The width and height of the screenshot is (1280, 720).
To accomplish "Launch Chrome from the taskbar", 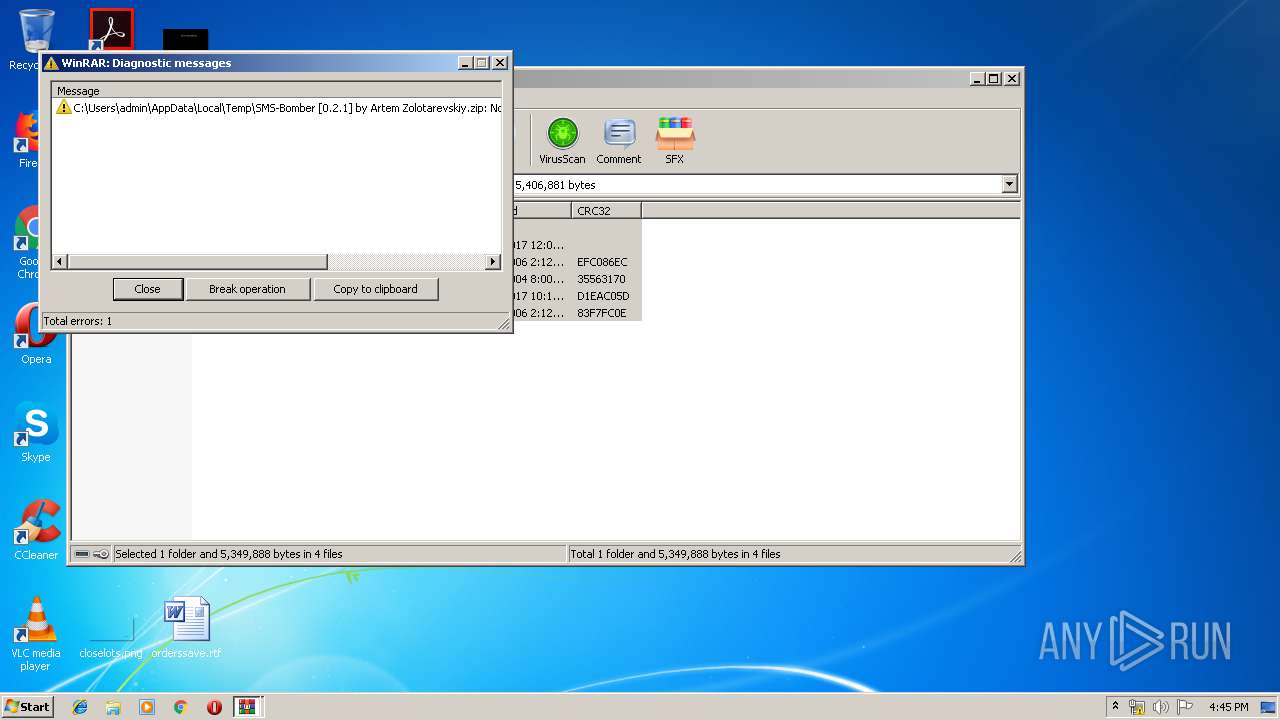I will (x=181, y=707).
